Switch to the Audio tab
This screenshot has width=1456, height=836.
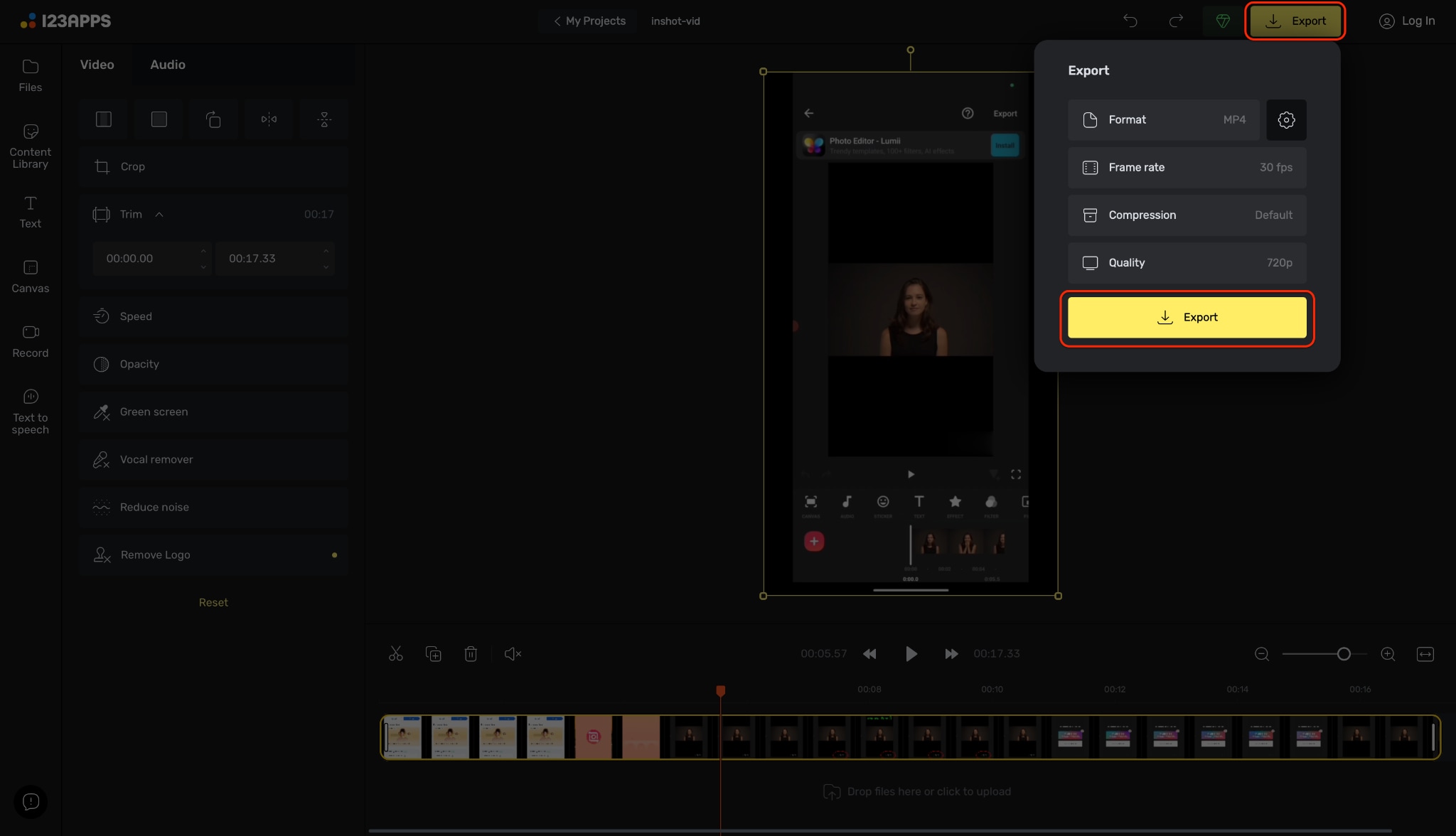(168, 64)
